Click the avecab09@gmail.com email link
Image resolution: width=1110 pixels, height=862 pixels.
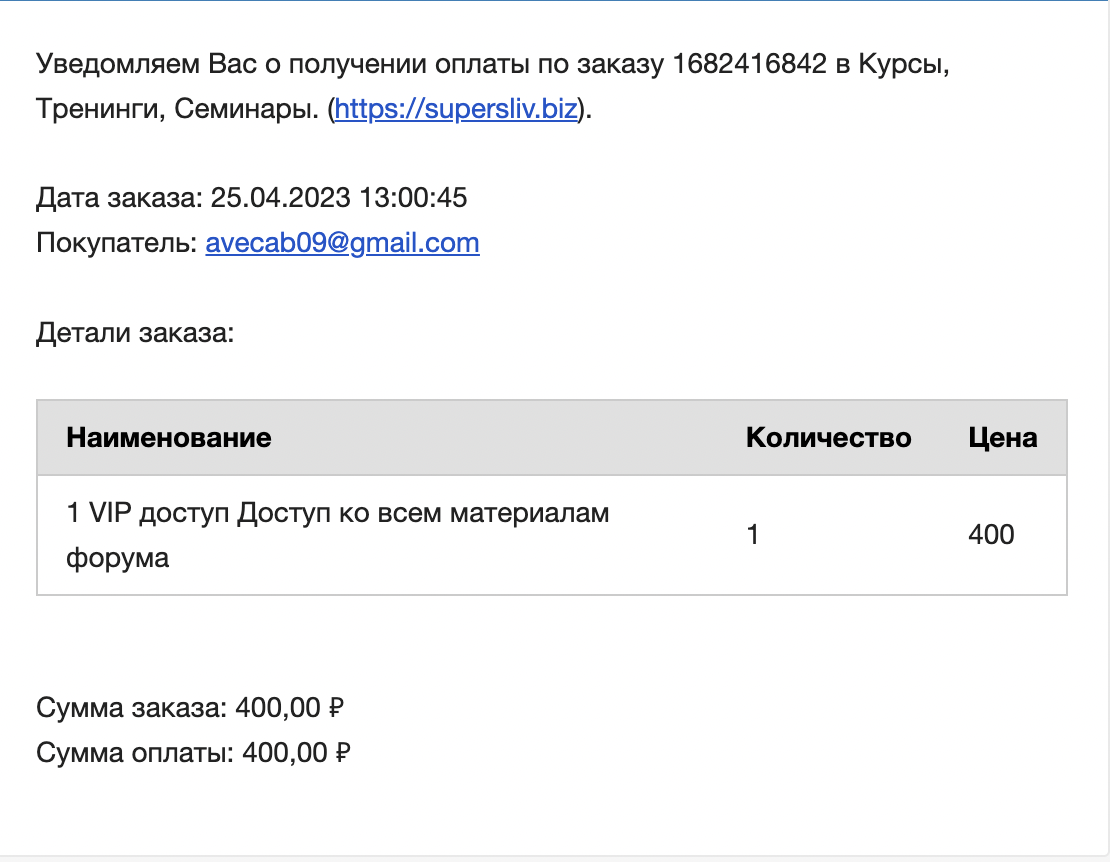343,243
